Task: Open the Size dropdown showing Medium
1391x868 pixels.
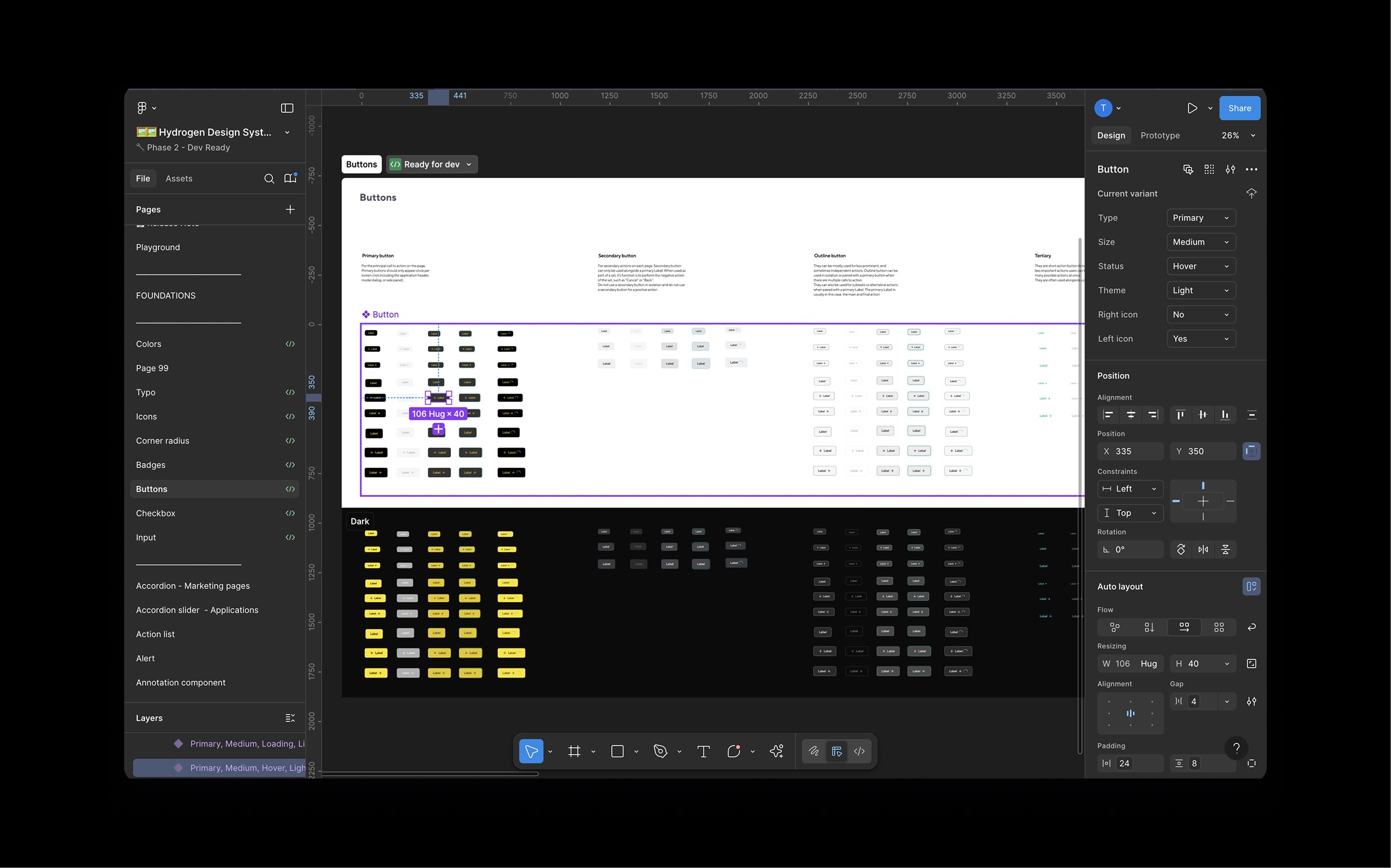Action: click(x=1201, y=242)
